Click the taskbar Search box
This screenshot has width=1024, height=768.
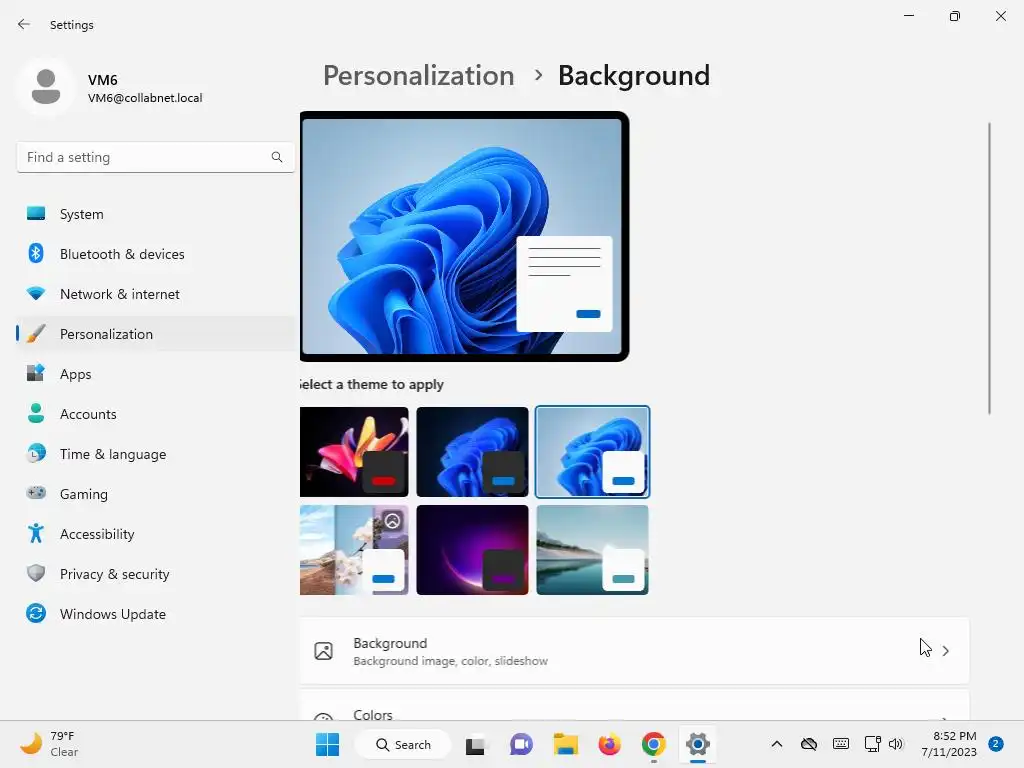403,744
